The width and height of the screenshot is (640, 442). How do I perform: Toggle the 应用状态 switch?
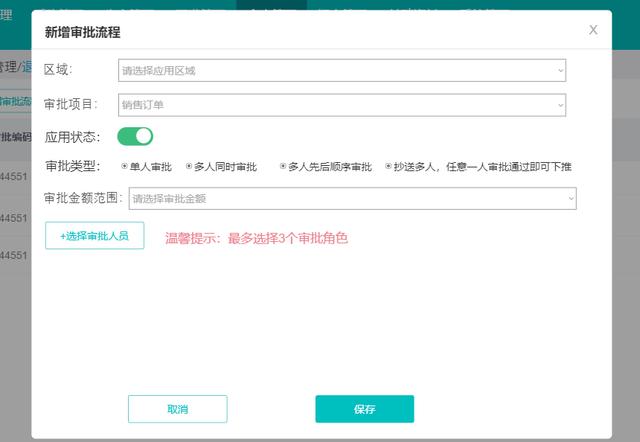[x=135, y=136]
